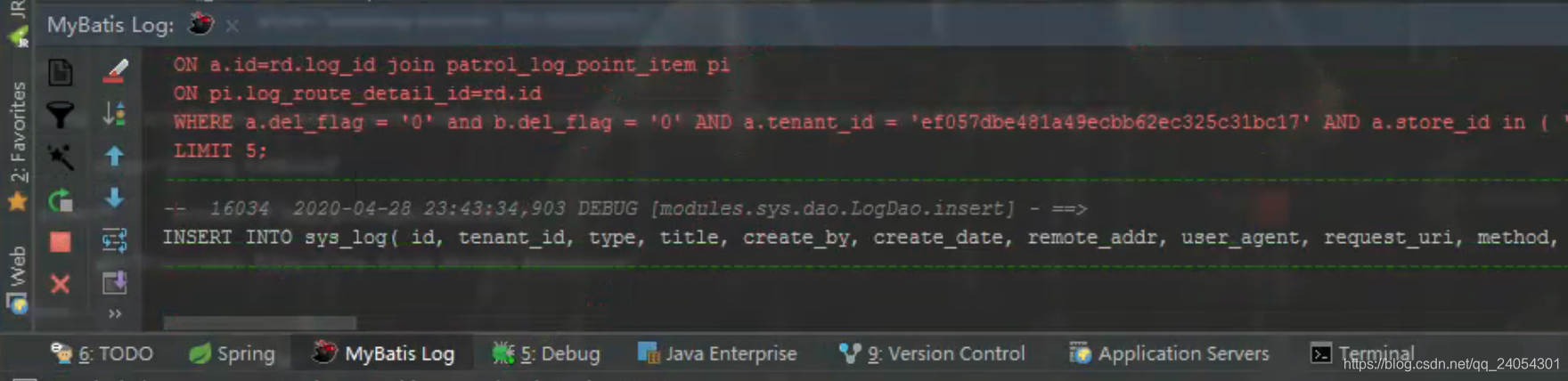Open the filter funnel settings
The width and height of the screenshot is (1568, 381).
pos(61,115)
